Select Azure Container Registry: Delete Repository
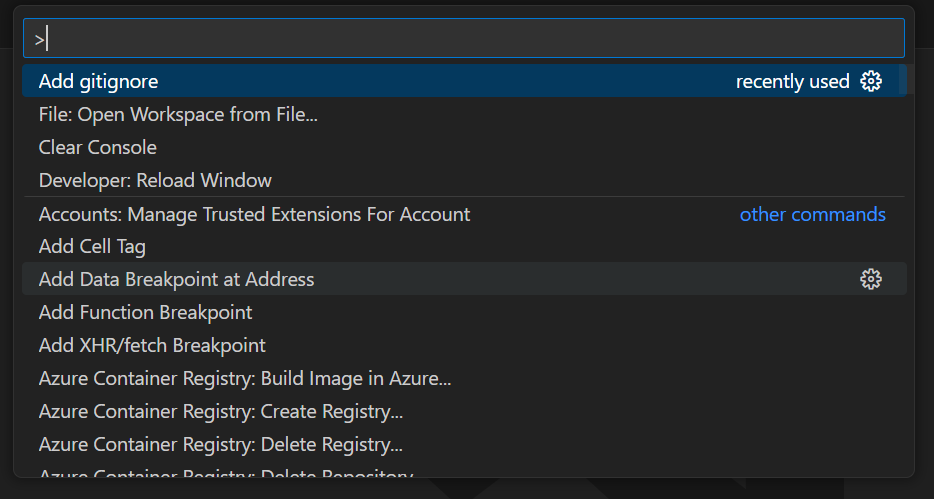The width and height of the screenshot is (934, 499). pos(225,474)
